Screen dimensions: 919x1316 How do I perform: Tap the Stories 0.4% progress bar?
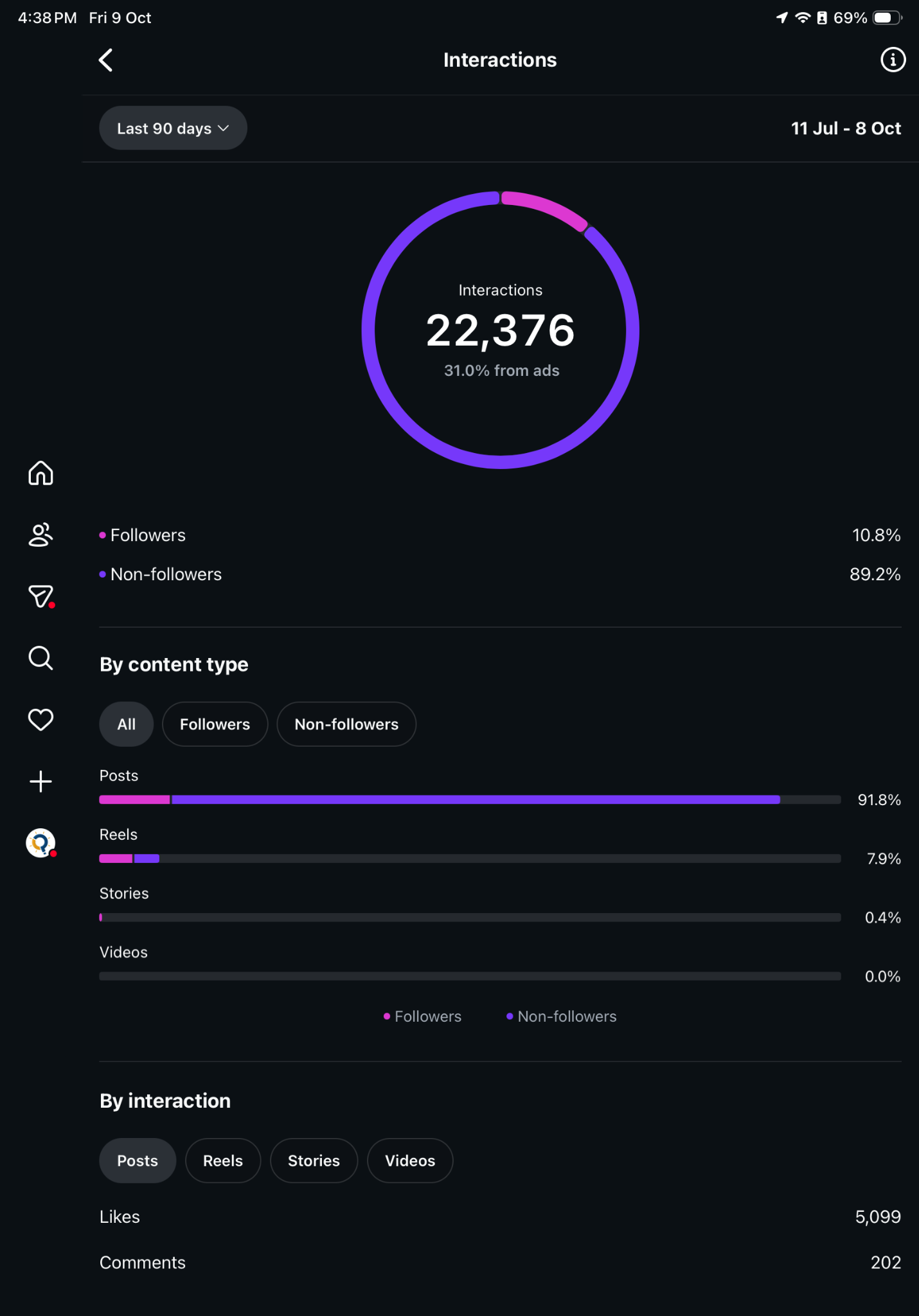pyautogui.click(x=470, y=918)
